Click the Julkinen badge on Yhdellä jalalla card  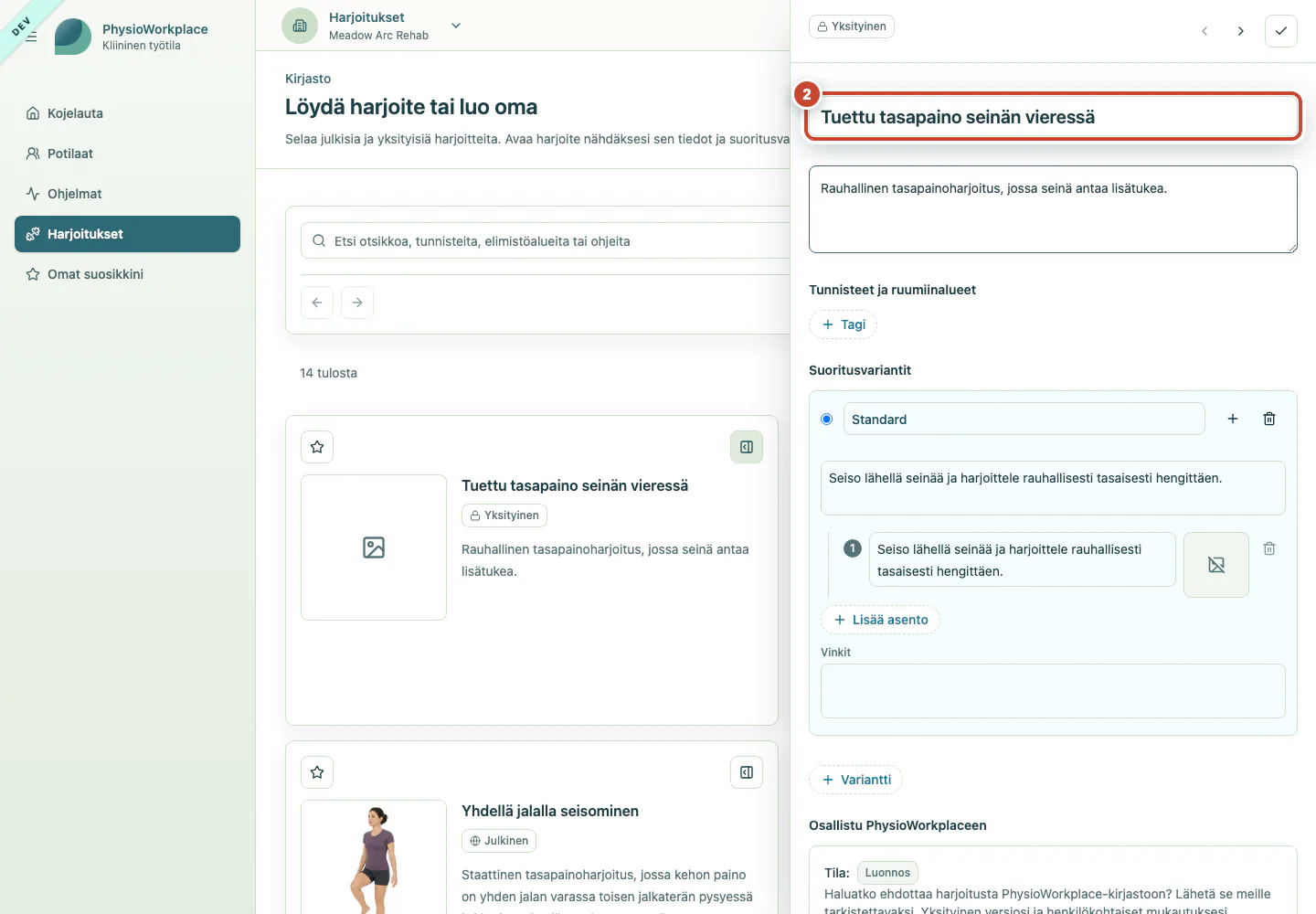pyautogui.click(x=499, y=841)
